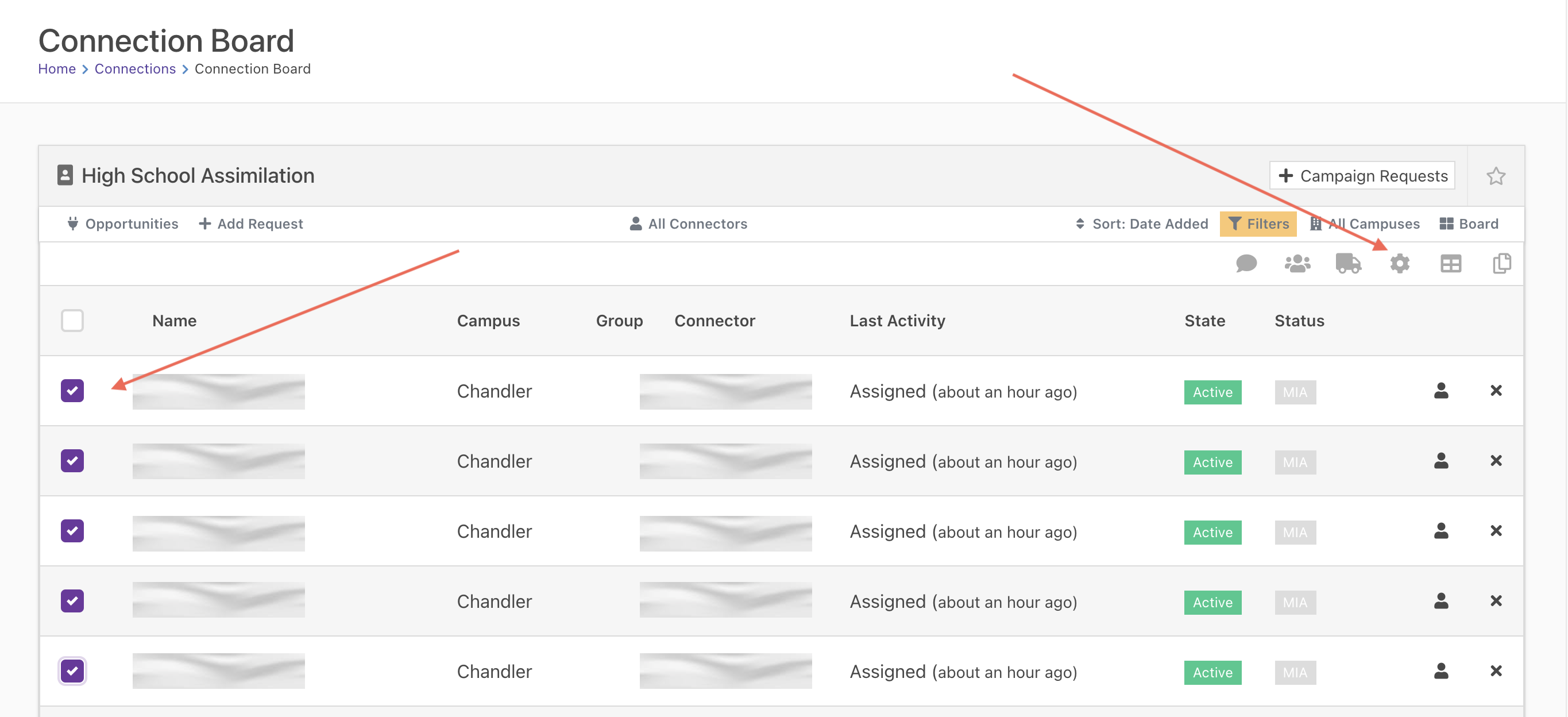Viewport: 1568px width, 717px height.
Task: Delete fifth row using its X icon
Action: click(x=1496, y=670)
